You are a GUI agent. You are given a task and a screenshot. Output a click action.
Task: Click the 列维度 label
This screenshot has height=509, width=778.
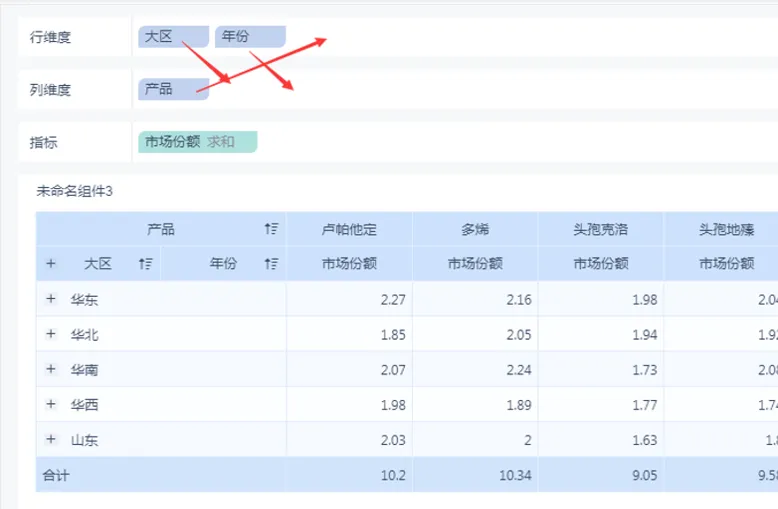(50, 90)
